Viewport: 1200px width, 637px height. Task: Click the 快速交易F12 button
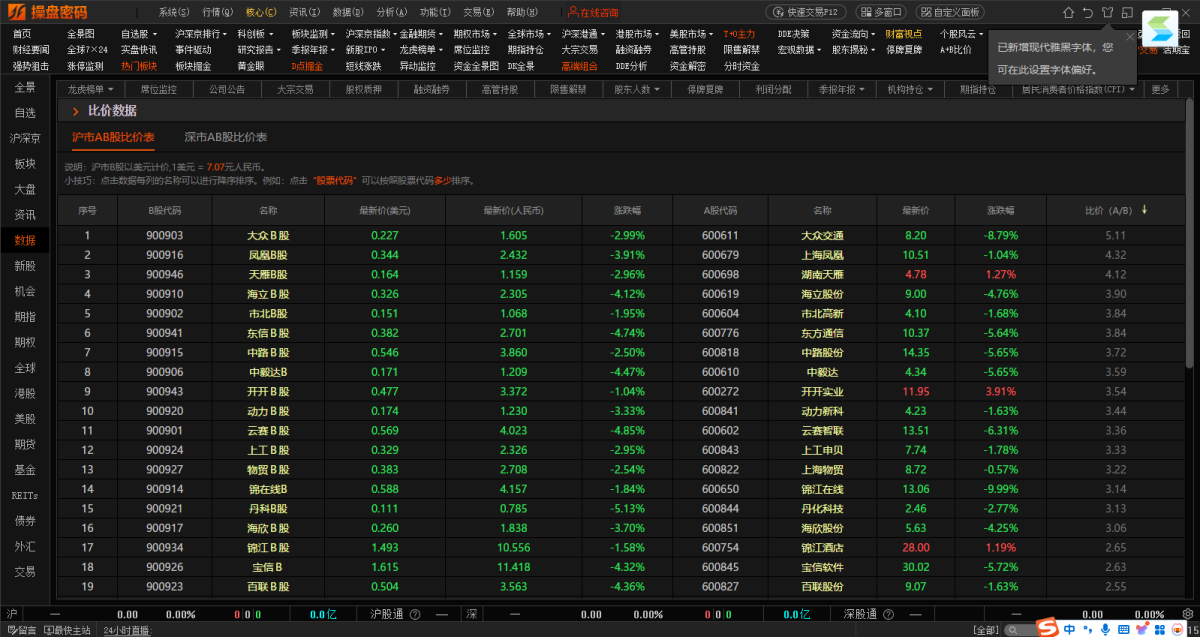pyautogui.click(x=807, y=12)
